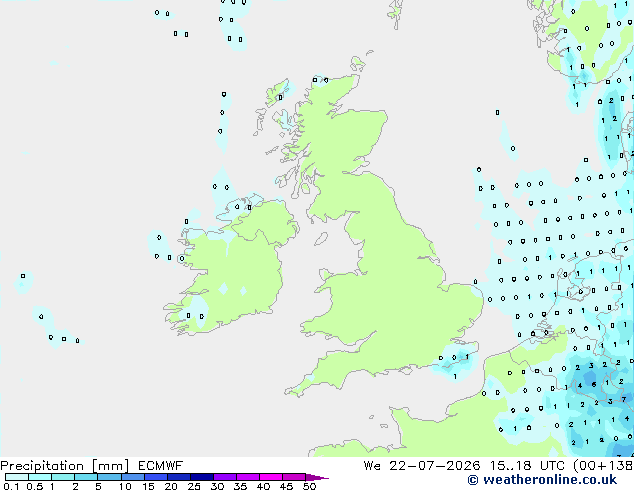Viewport: 634px width, 490px height.
Task: Select the 0.5–1 mm legend swatch
Action: pyautogui.click(x=40, y=477)
